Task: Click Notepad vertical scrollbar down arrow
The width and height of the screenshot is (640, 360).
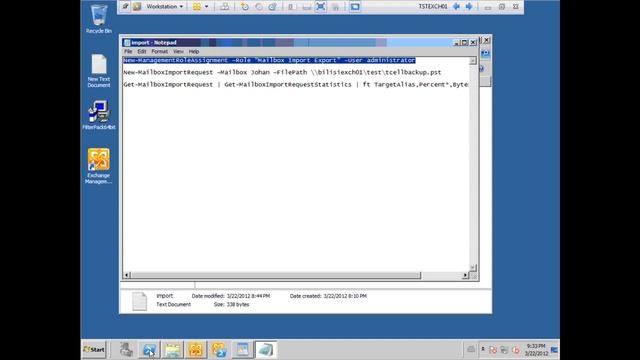Action: pos(473,268)
